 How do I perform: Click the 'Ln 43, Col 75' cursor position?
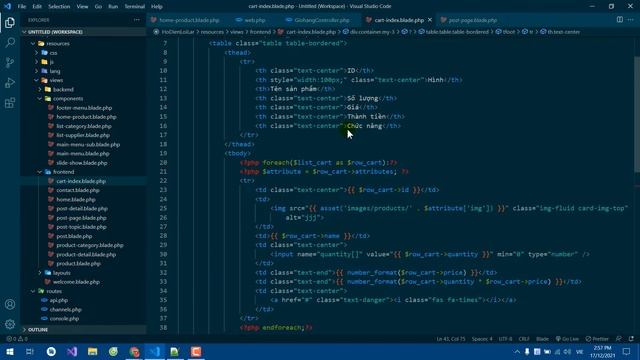451,339
